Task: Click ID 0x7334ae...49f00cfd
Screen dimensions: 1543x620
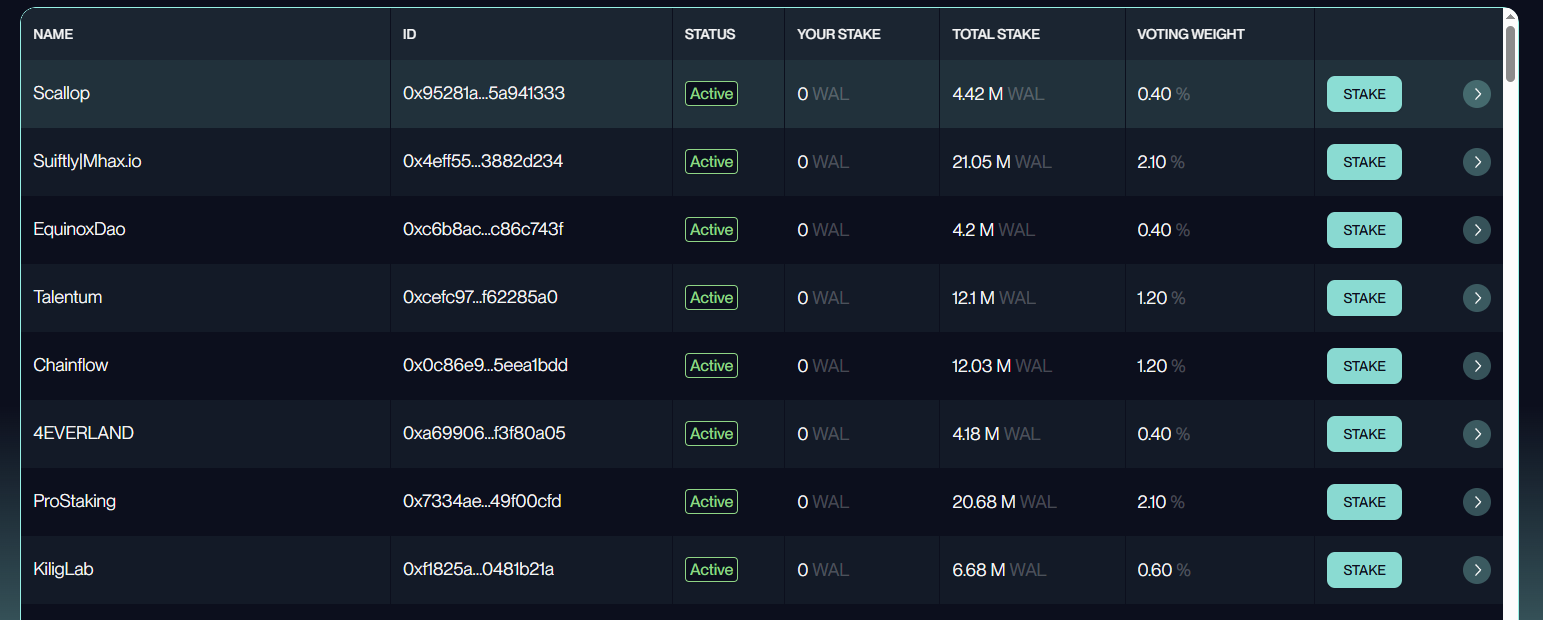Action: pyautogui.click(x=482, y=501)
